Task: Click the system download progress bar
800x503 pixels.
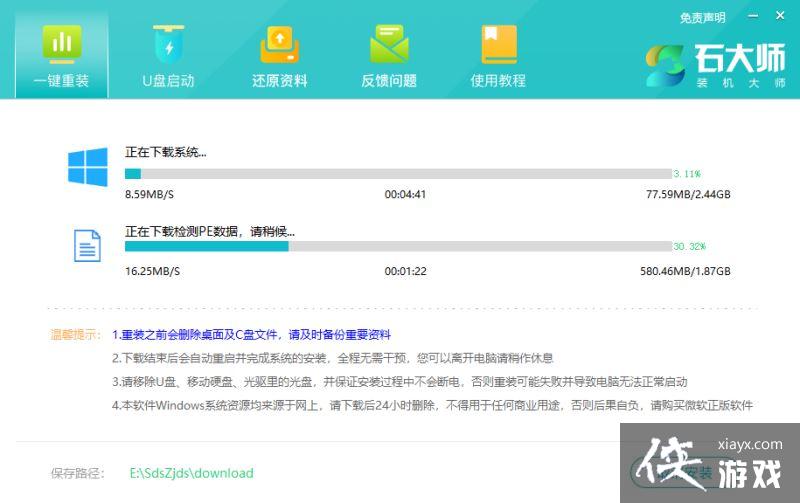Action: [x=398, y=173]
